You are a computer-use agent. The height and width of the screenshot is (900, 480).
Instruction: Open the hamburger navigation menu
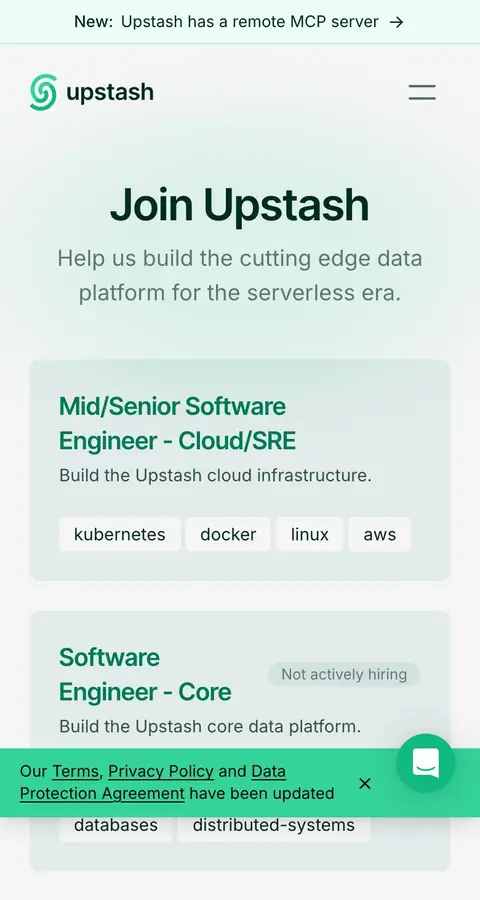pos(422,92)
